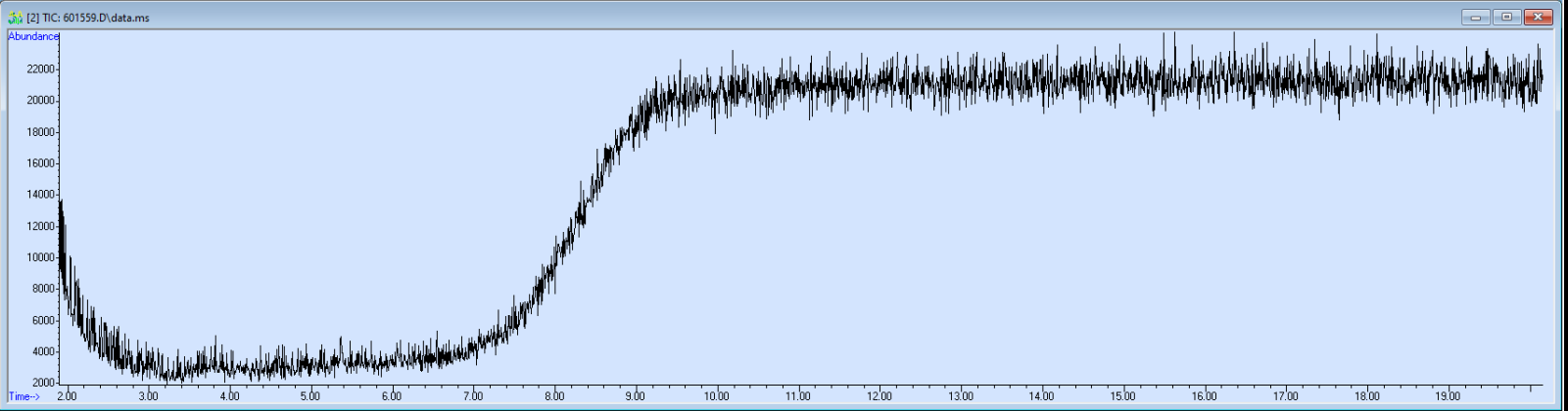Click the low baseline trace near 4.00 minutes
Viewport: 1568px width, 411px height.
pos(229,367)
